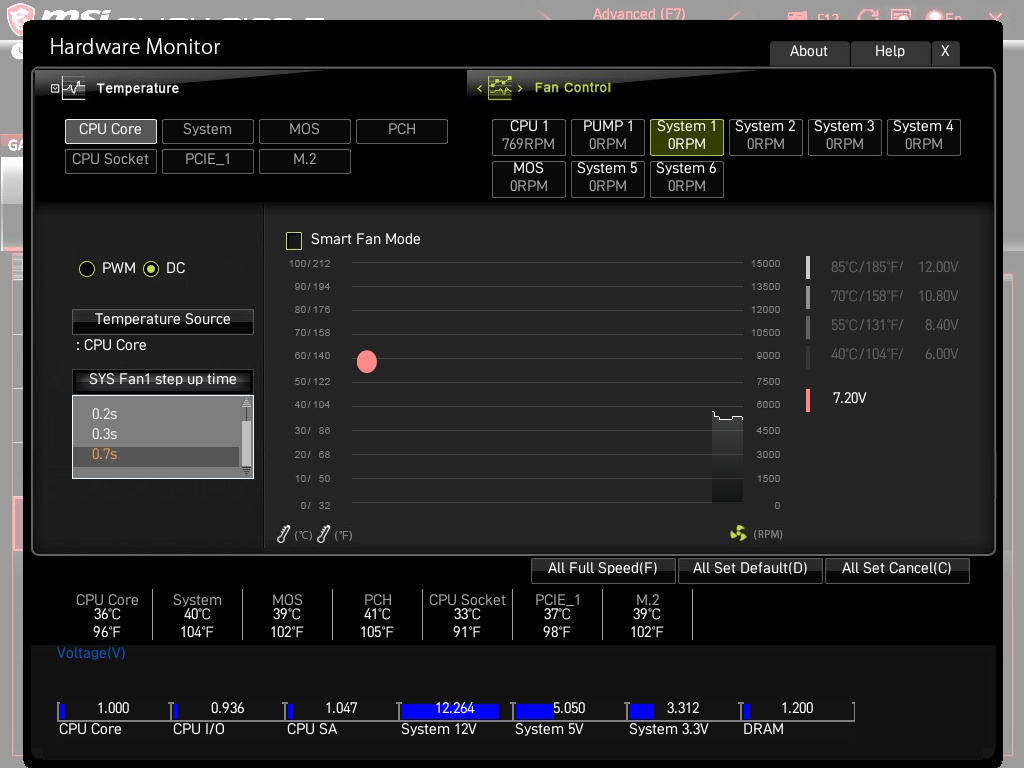Close Hardware Monitor with X button
This screenshot has height=768, width=1024.
coord(945,52)
